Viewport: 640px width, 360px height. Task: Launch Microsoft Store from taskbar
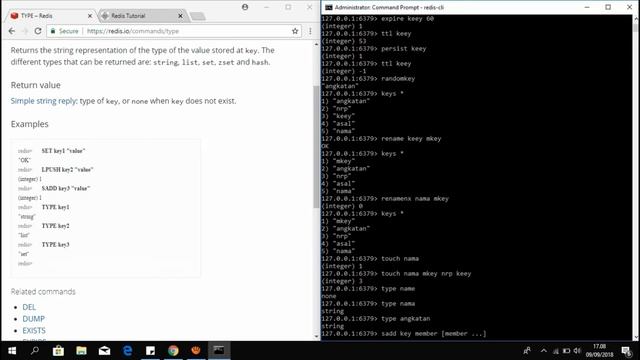point(58,350)
